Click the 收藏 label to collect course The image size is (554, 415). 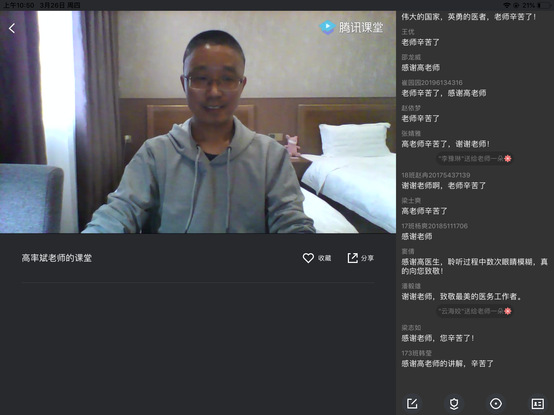tap(324, 258)
